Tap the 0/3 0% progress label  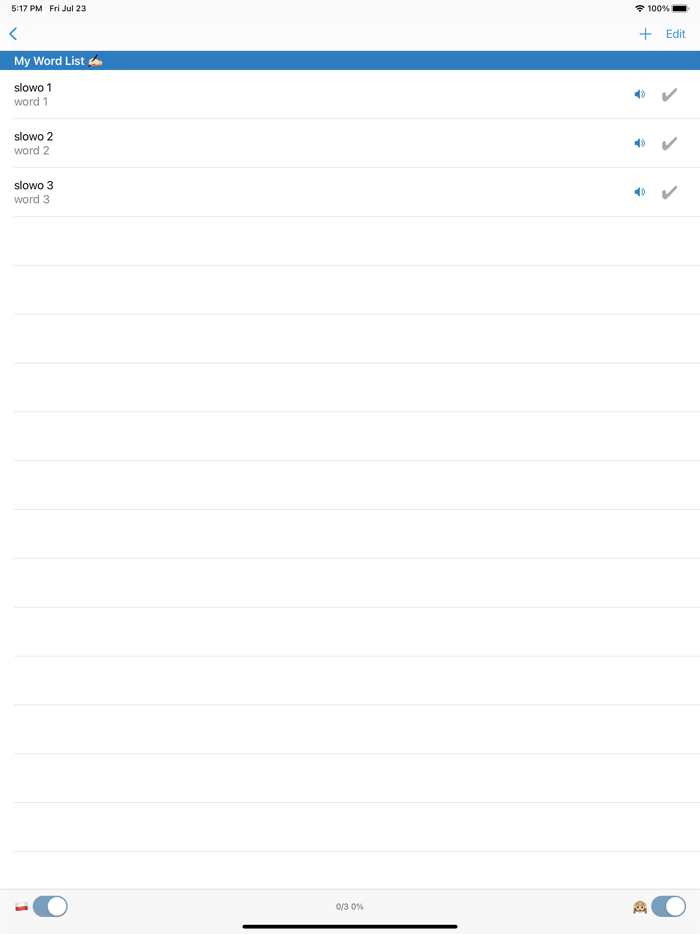tap(350, 907)
